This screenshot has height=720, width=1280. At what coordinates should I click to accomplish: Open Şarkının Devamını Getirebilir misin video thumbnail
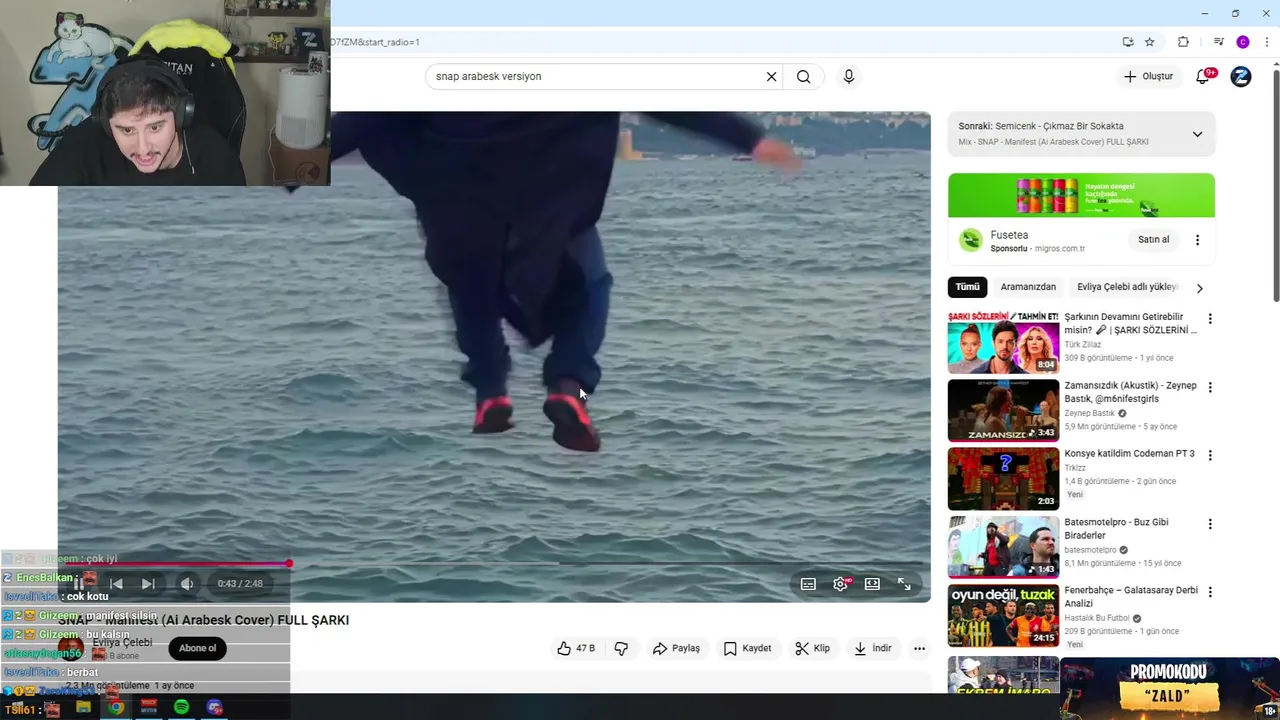click(1003, 343)
